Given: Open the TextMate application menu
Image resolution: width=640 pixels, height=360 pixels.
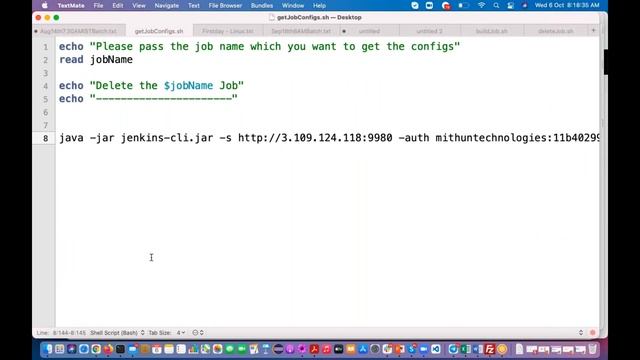Looking at the screenshot, I should coord(71,6).
